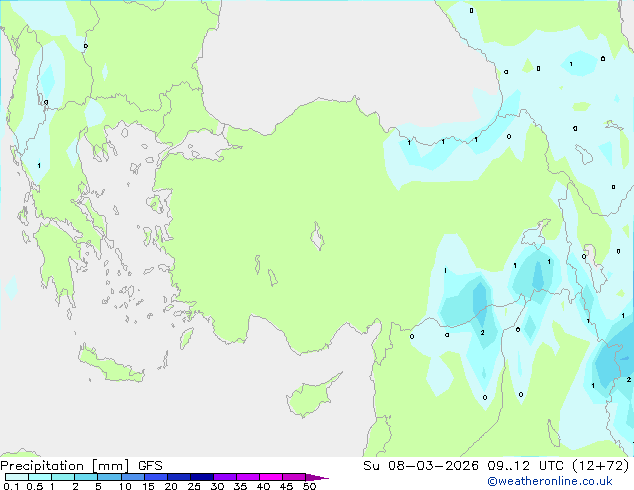The image size is (634, 490).
Task: Choose the 30–35 mm purple legend swatch
Action: tap(224, 477)
